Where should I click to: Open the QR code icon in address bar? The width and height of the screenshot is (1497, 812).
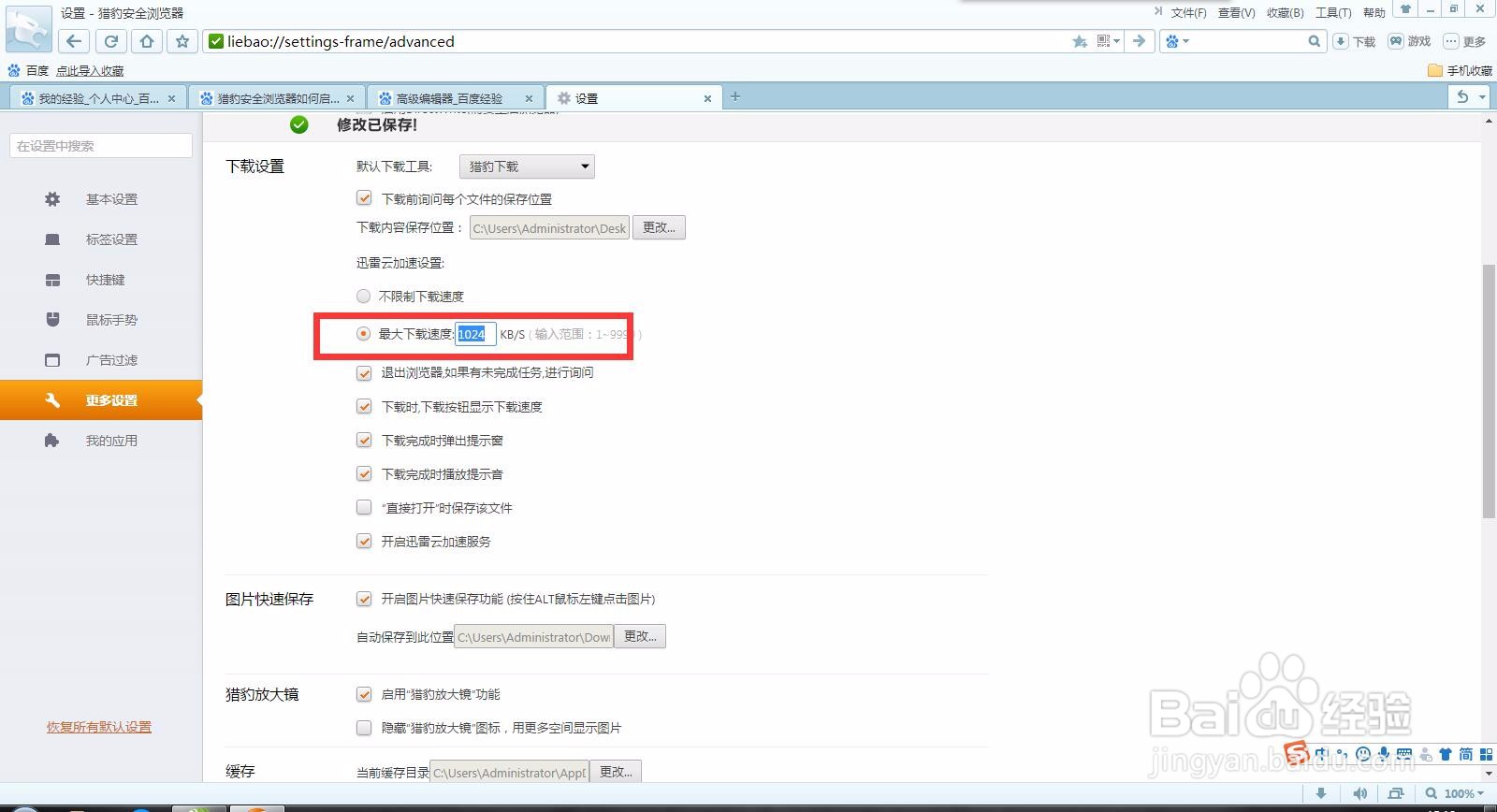click(1103, 41)
